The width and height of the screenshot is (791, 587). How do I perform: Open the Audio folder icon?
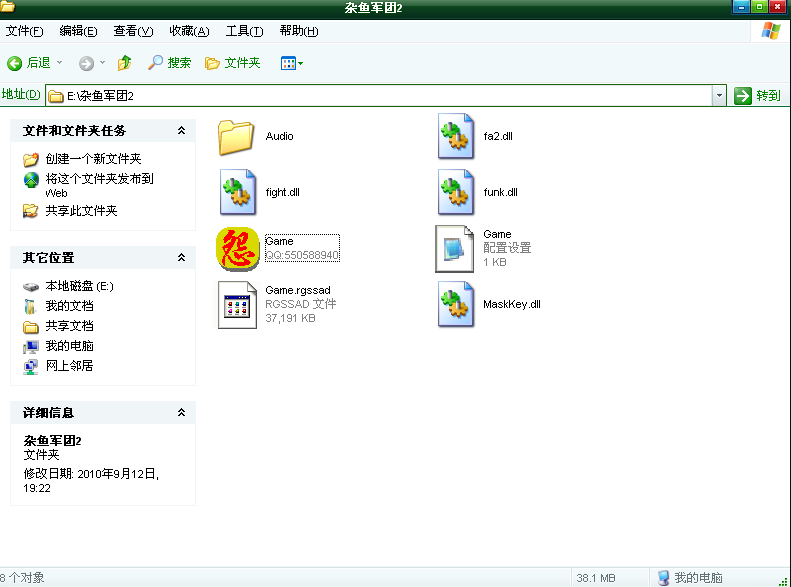pyautogui.click(x=236, y=137)
